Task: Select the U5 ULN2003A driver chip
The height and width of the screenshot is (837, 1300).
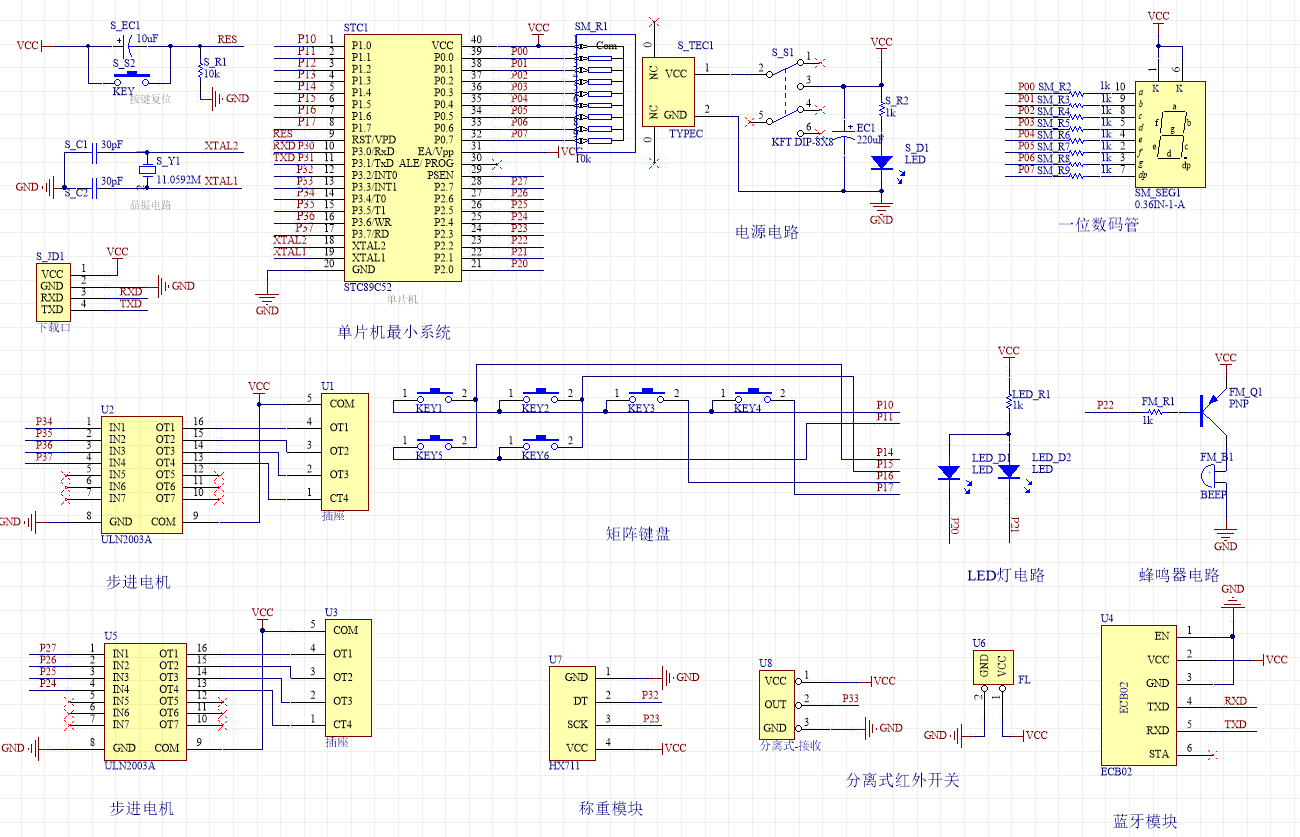Action: pos(145,701)
